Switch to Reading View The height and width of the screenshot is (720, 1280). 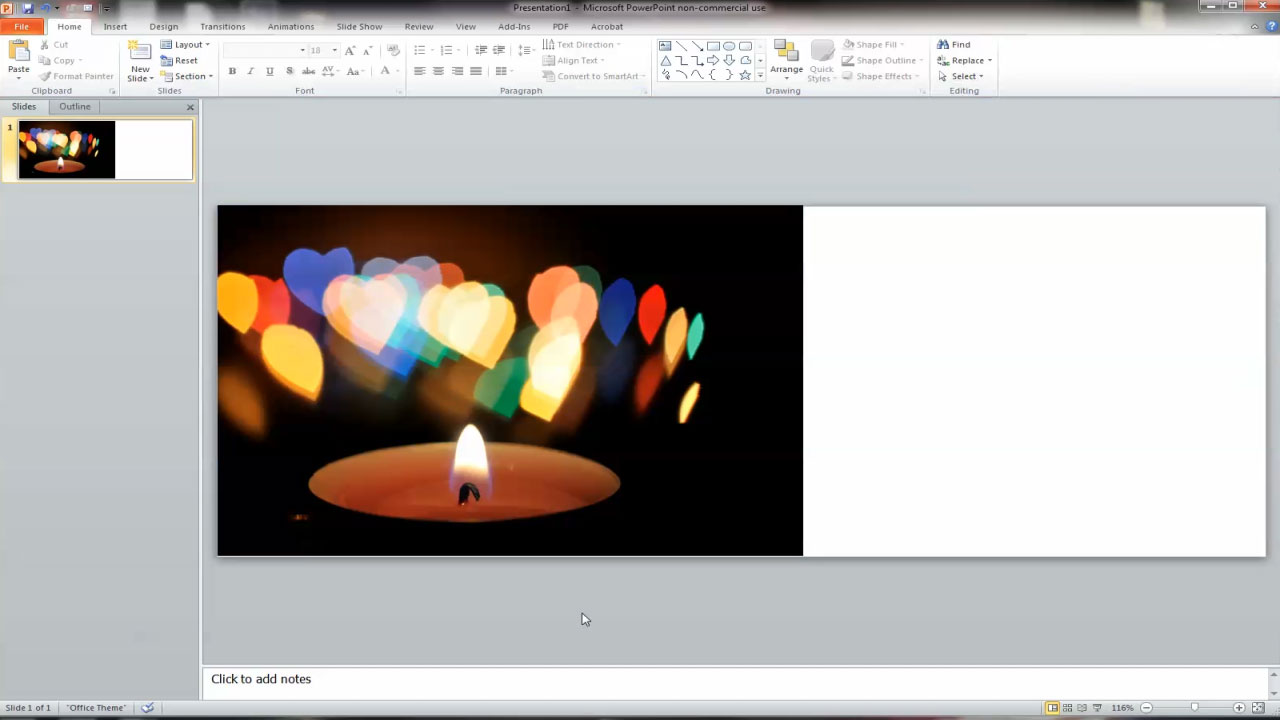pyautogui.click(x=1082, y=708)
